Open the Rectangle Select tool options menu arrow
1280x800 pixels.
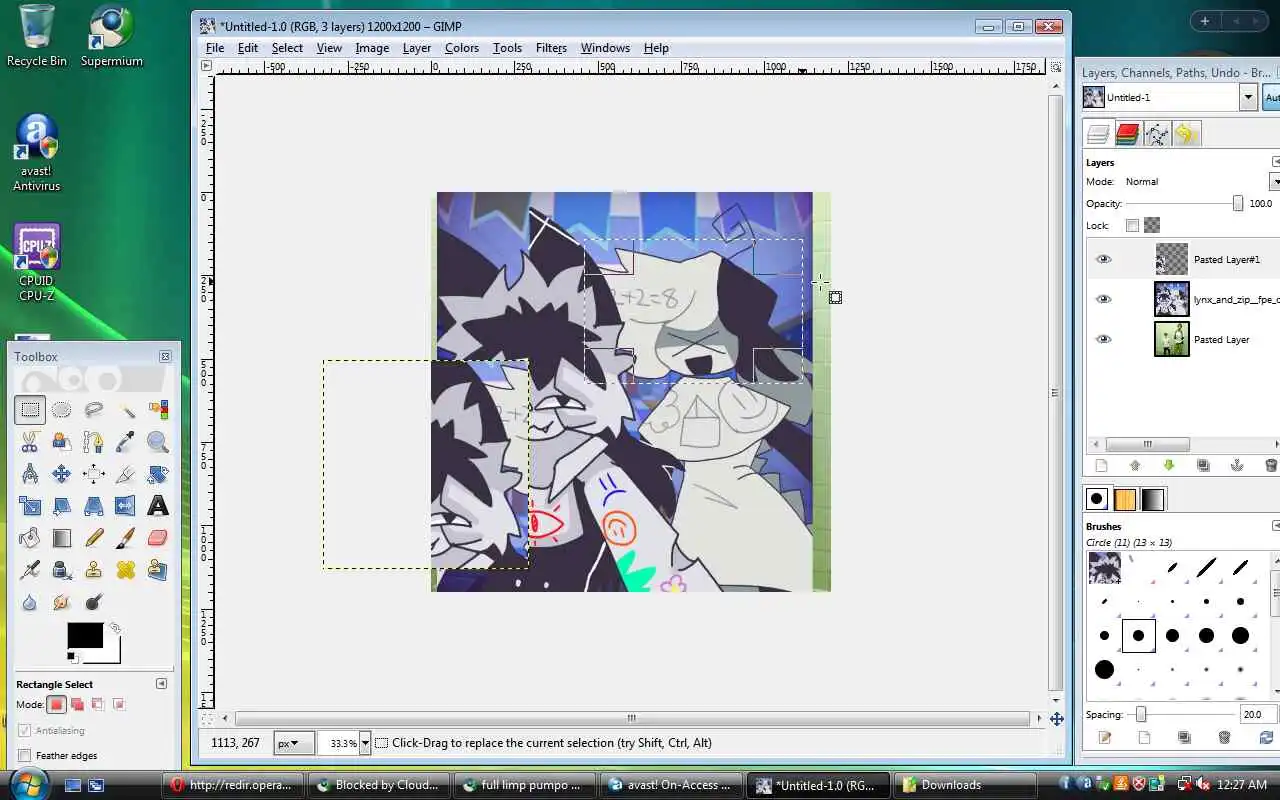click(161, 683)
